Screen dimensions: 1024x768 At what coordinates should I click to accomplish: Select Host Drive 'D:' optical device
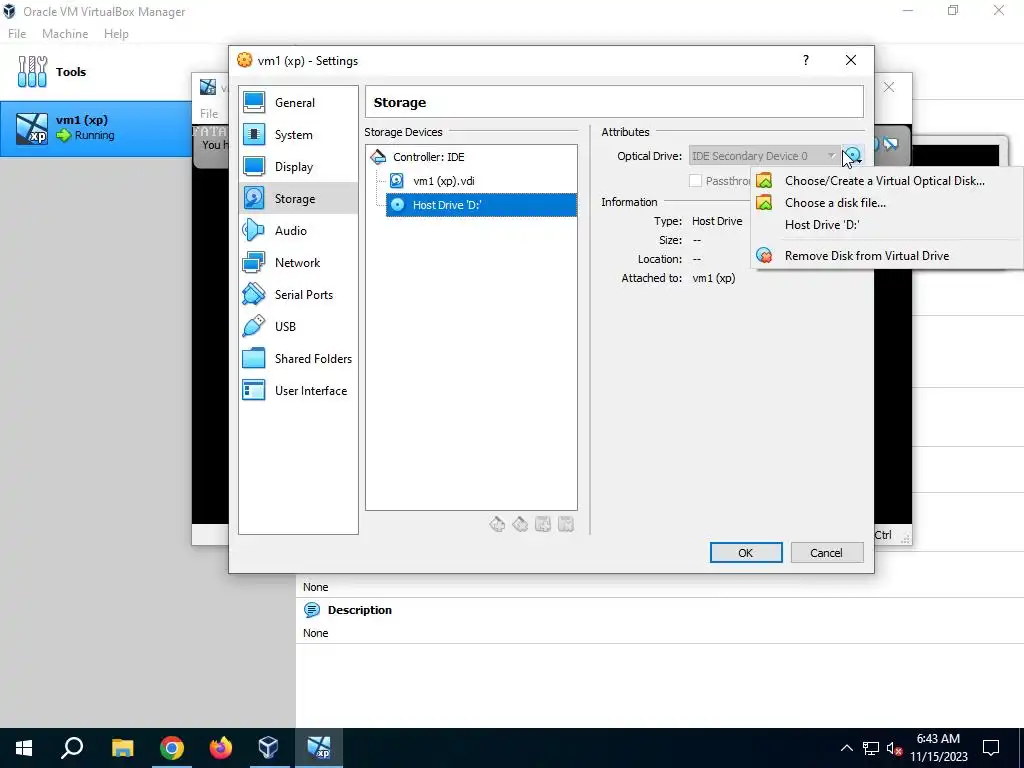481,205
